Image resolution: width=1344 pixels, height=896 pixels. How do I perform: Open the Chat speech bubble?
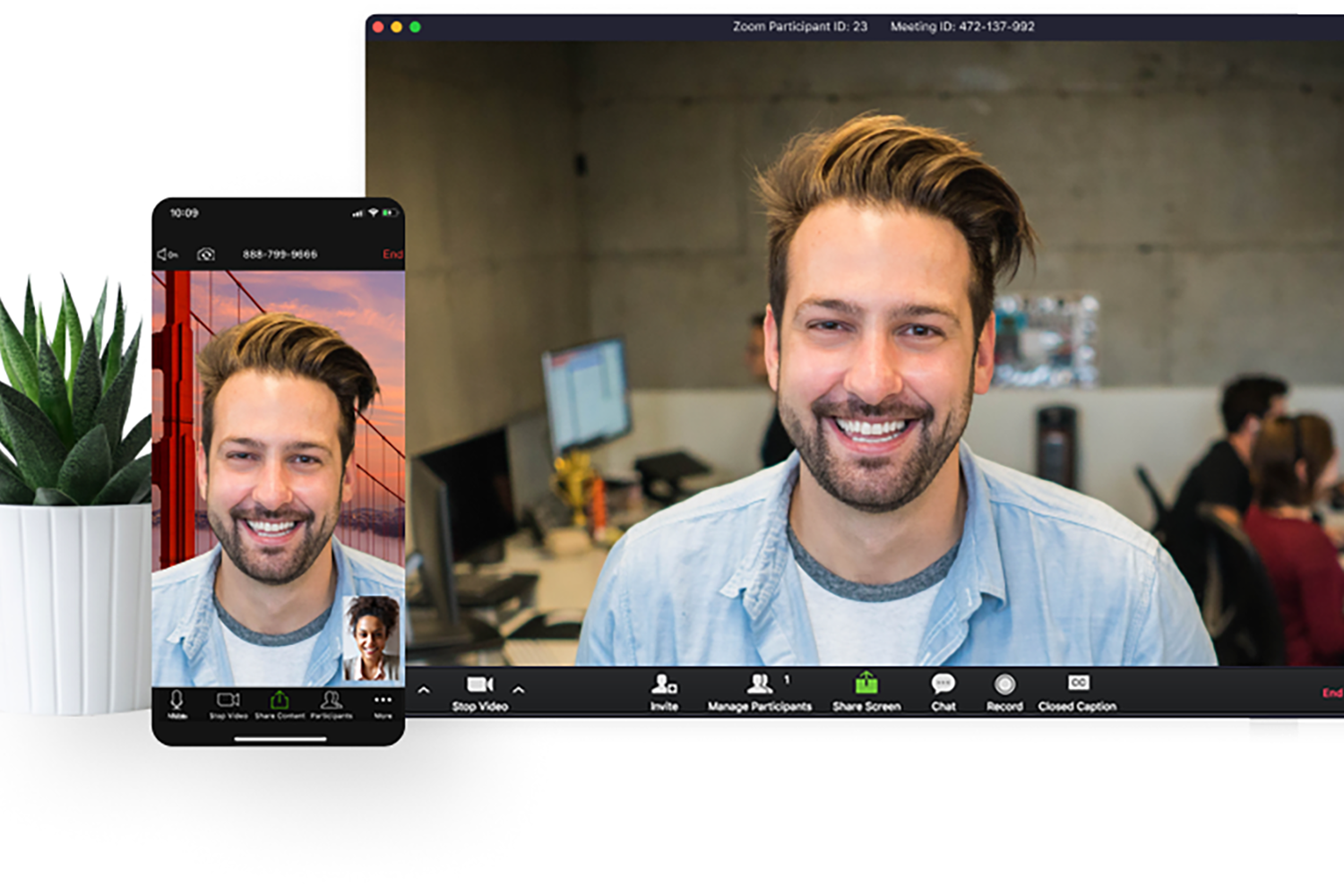point(943,686)
